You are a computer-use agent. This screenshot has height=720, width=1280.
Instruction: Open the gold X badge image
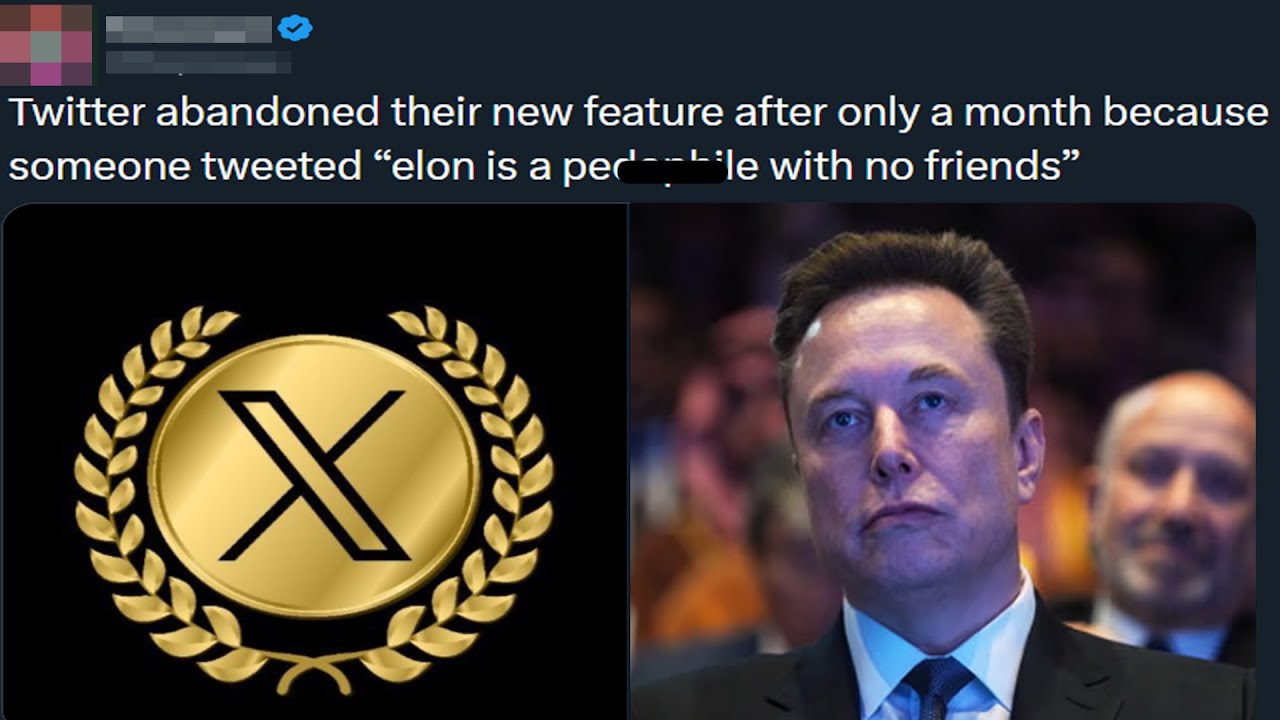pyautogui.click(x=315, y=461)
